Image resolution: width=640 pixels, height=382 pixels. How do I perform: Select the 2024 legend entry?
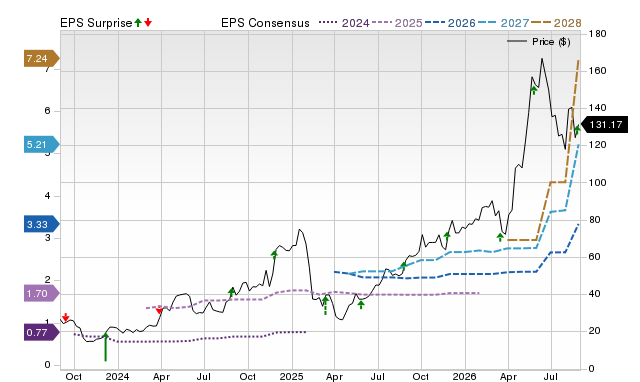(x=344, y=23)
